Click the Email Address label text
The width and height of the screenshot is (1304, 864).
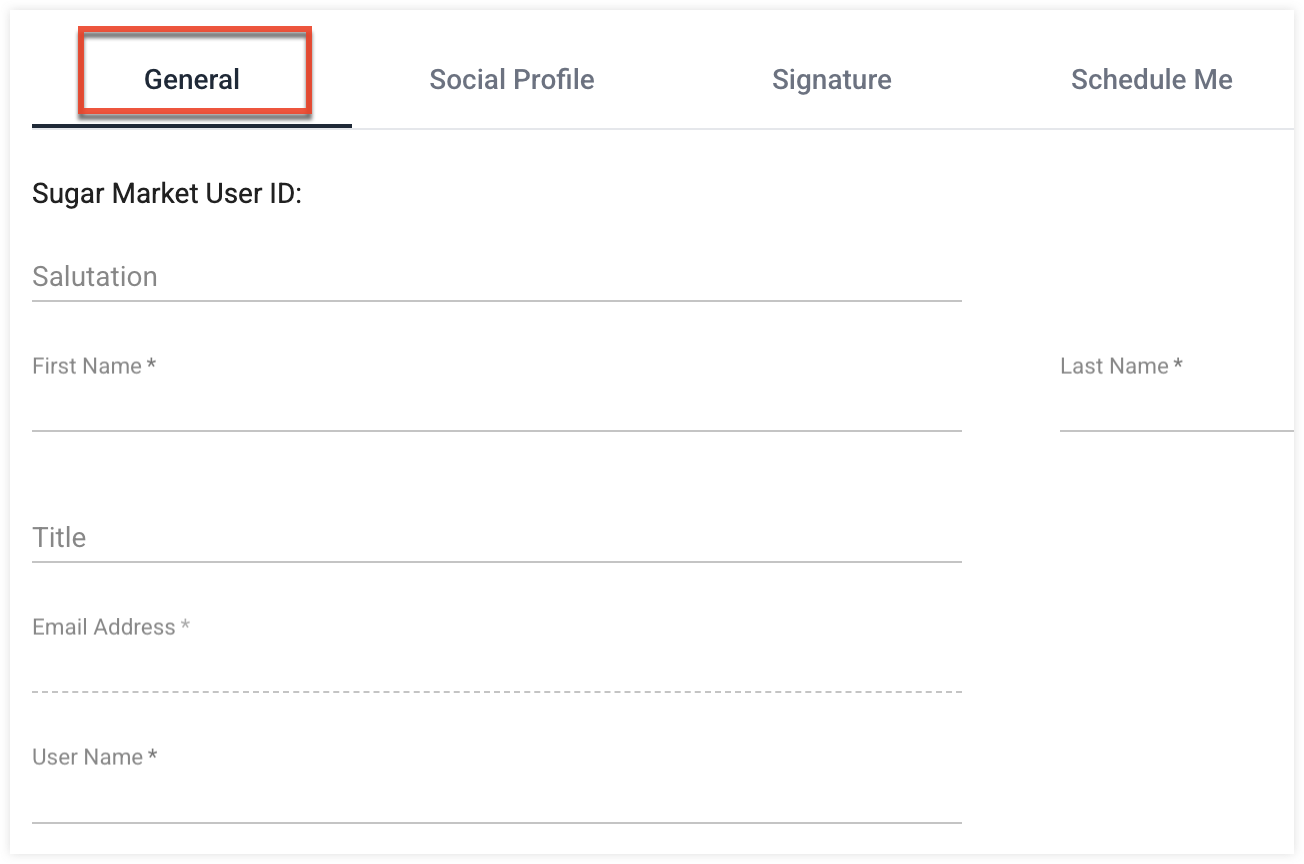click(104, 627)
